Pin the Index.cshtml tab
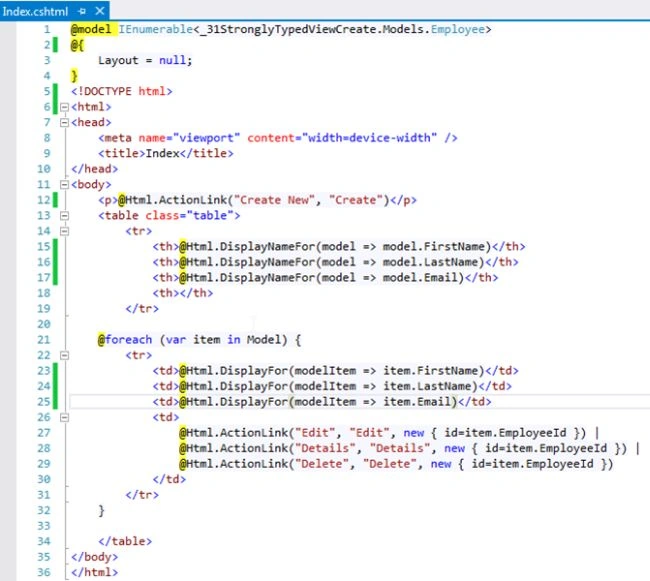Screen dimensions: 650x581 (82, 11)
